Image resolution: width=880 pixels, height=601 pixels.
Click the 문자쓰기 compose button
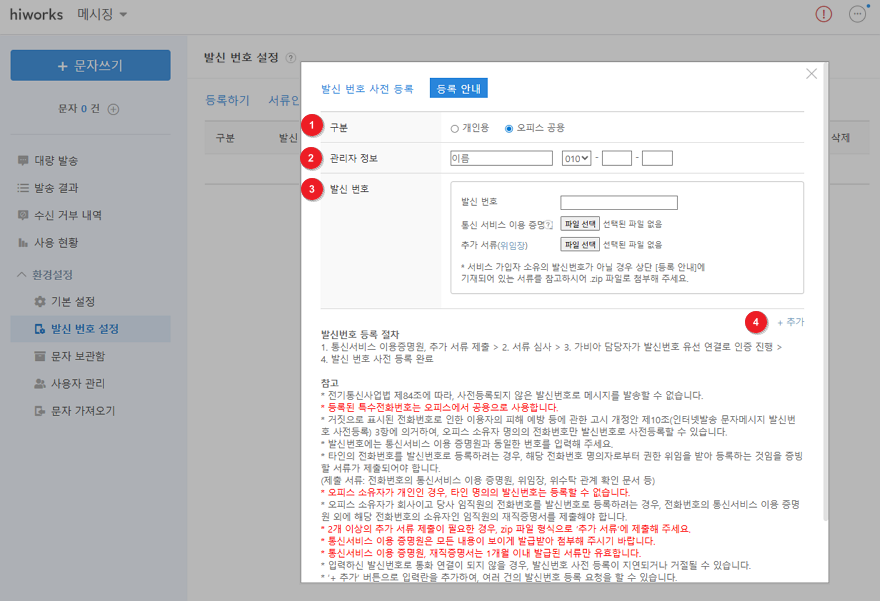[91, 65]
